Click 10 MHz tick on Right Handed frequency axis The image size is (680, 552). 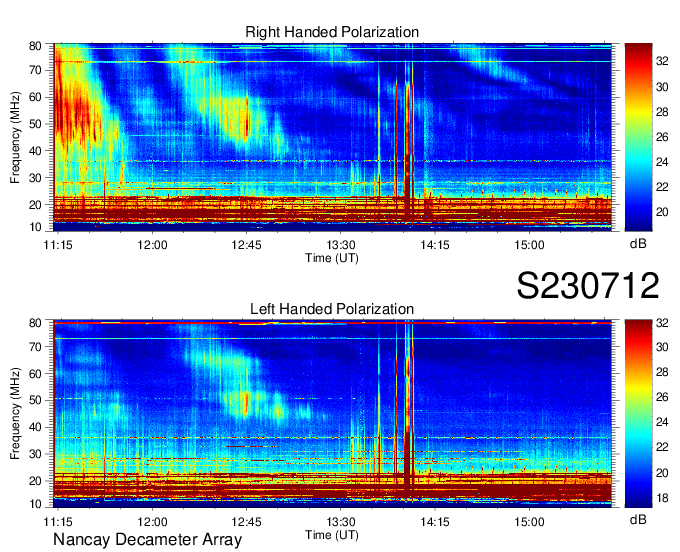click(35, 227)
